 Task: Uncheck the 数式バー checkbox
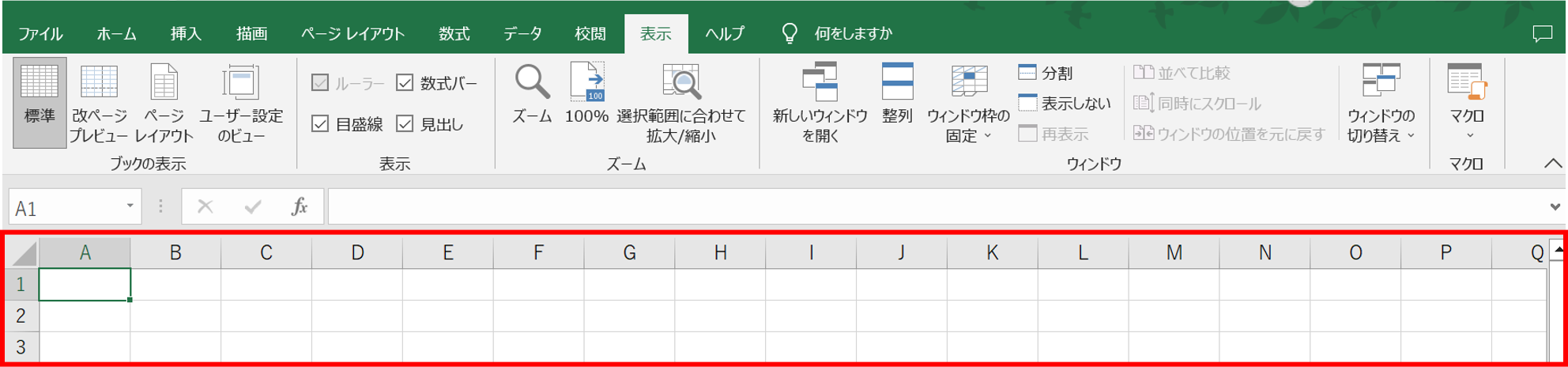pyautogui.click(x=405, y=82)
